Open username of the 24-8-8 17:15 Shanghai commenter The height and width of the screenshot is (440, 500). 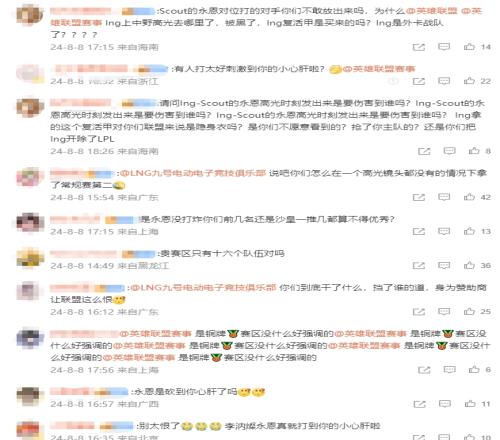[75, 219]
